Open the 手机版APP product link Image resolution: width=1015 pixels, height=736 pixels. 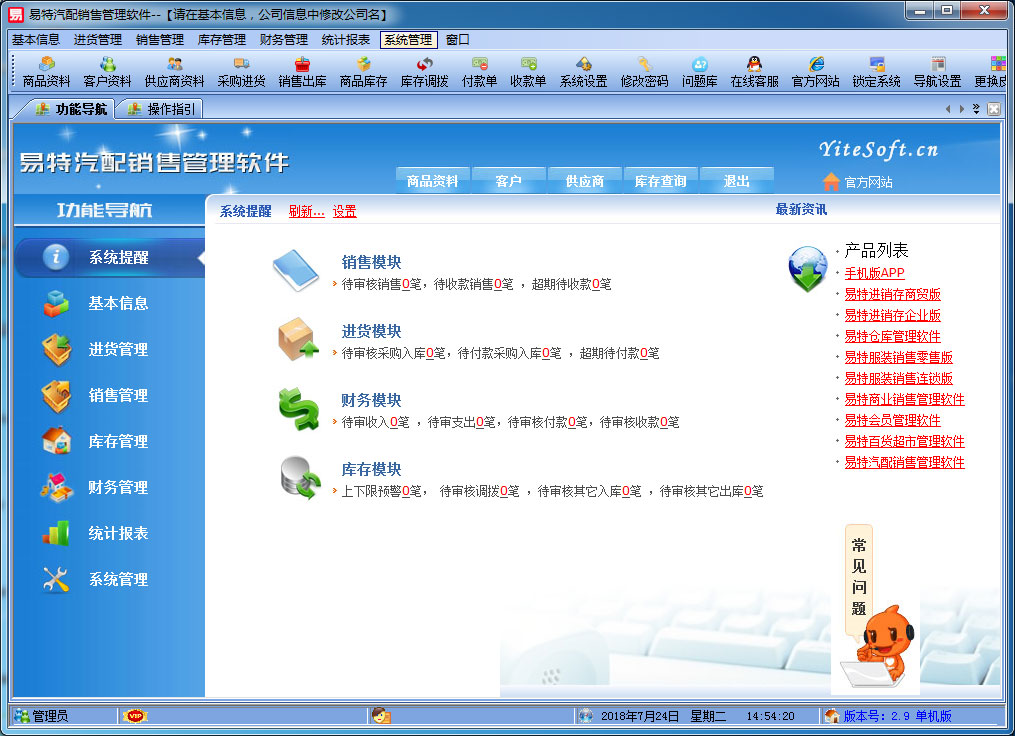click(x=875, y=273)
